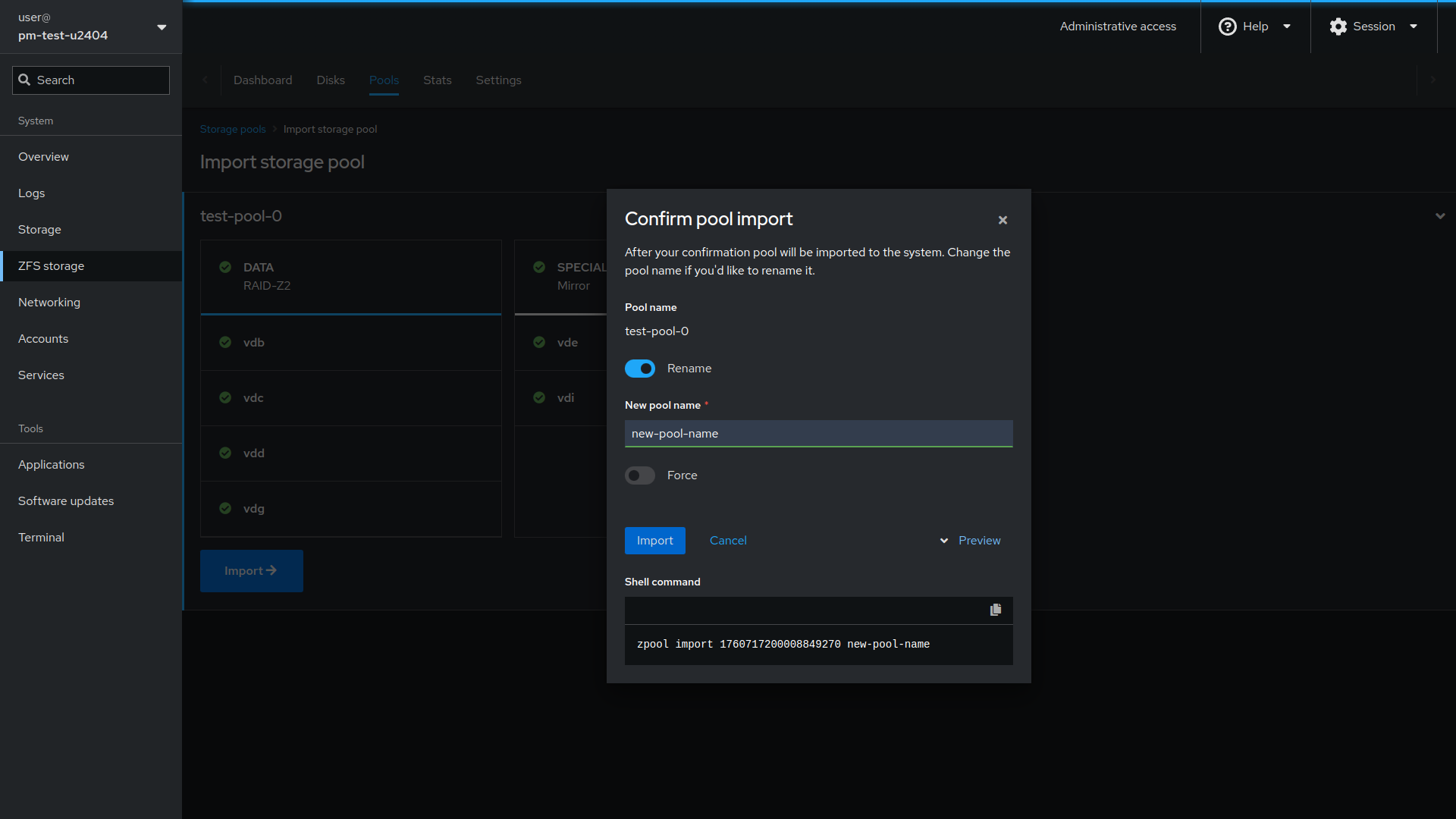Click the breadcrumb separator chevron
The image size is (1456, 819).
[x=275, y=130]
